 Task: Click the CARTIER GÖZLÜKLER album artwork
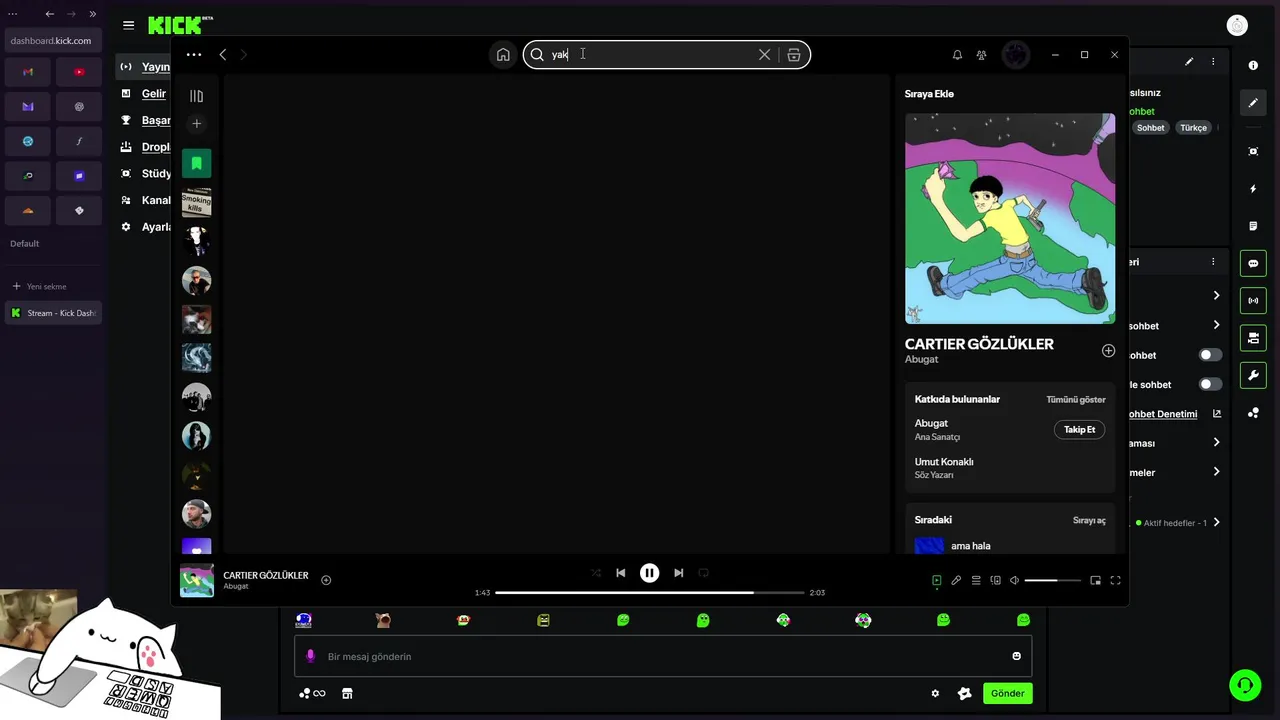pyautogui.click(x=1010, y=218)
